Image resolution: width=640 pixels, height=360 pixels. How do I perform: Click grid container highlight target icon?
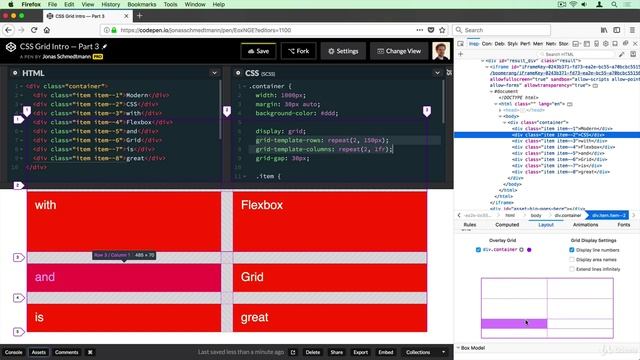(x=521, y=249)
